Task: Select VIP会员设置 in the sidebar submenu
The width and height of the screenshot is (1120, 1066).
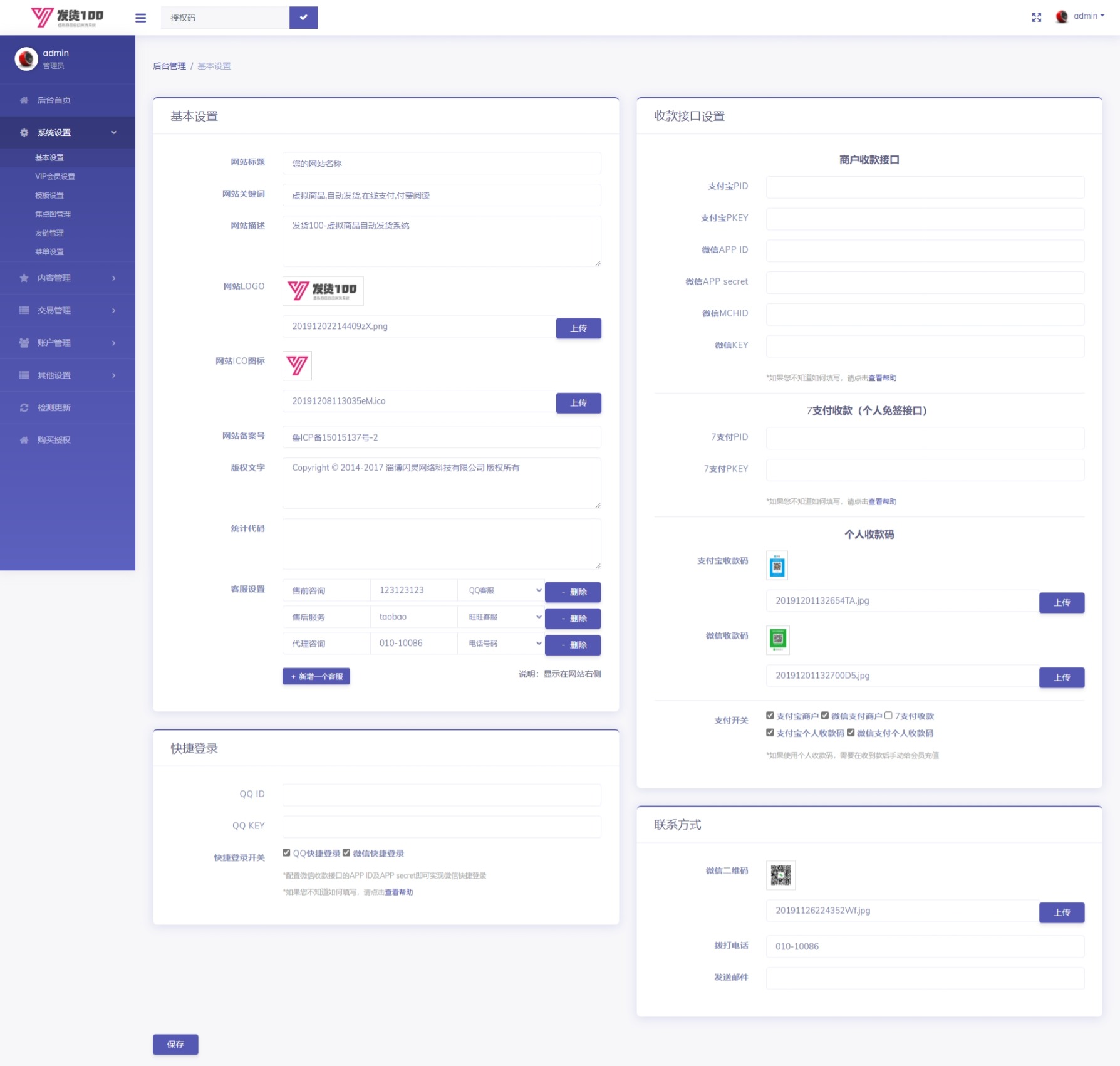Action: [55, 177]
